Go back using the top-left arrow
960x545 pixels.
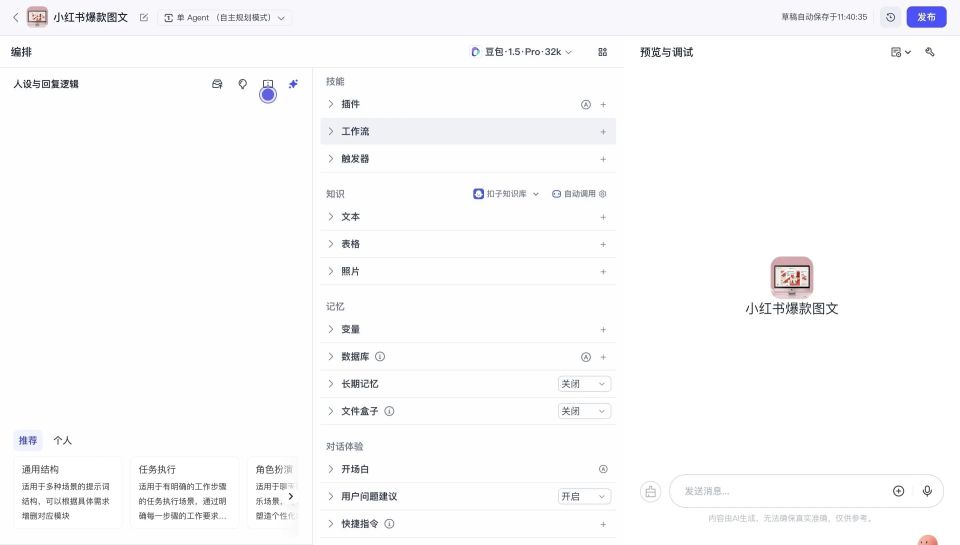16,17
